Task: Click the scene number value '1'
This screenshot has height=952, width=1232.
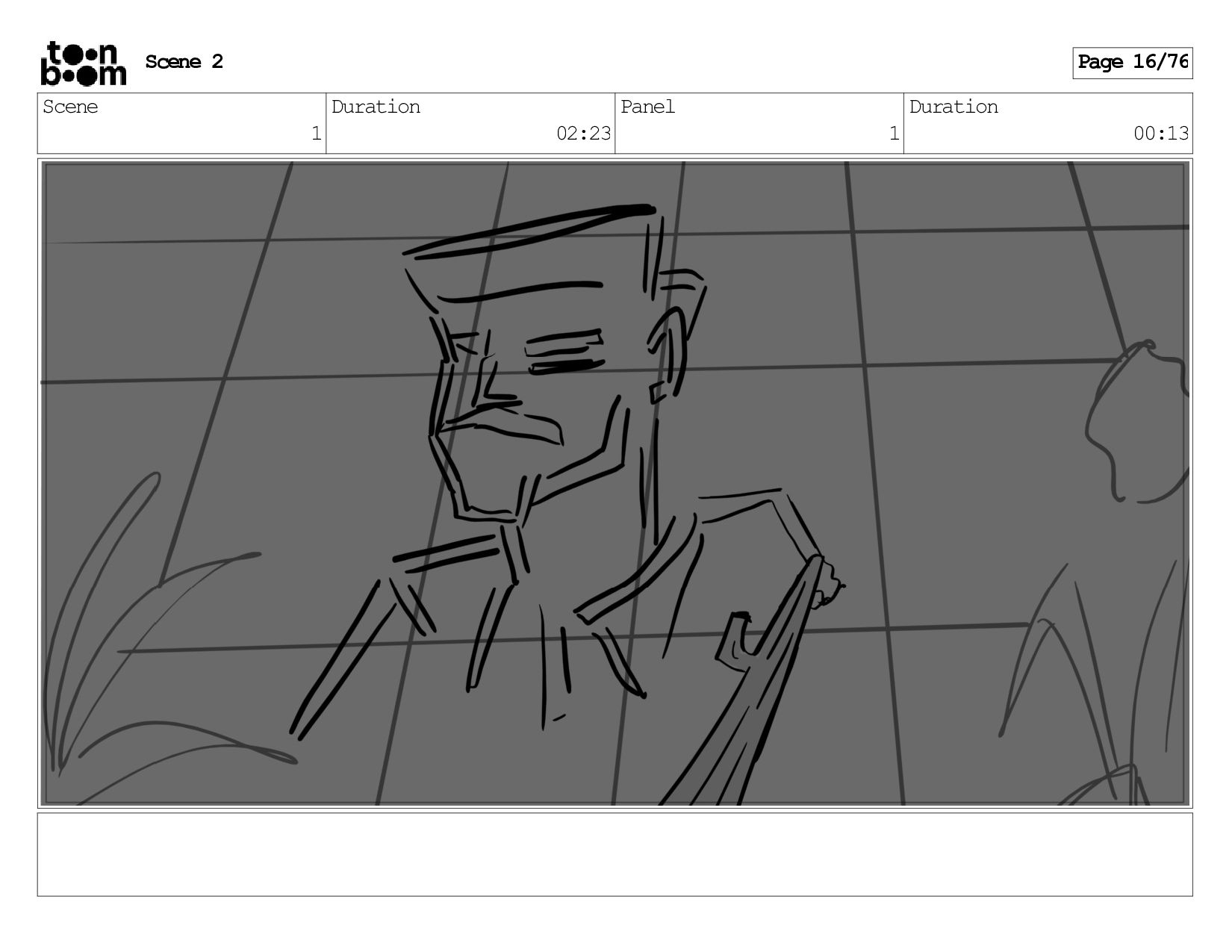Action: pyautogui.click(x=316, y=134)
